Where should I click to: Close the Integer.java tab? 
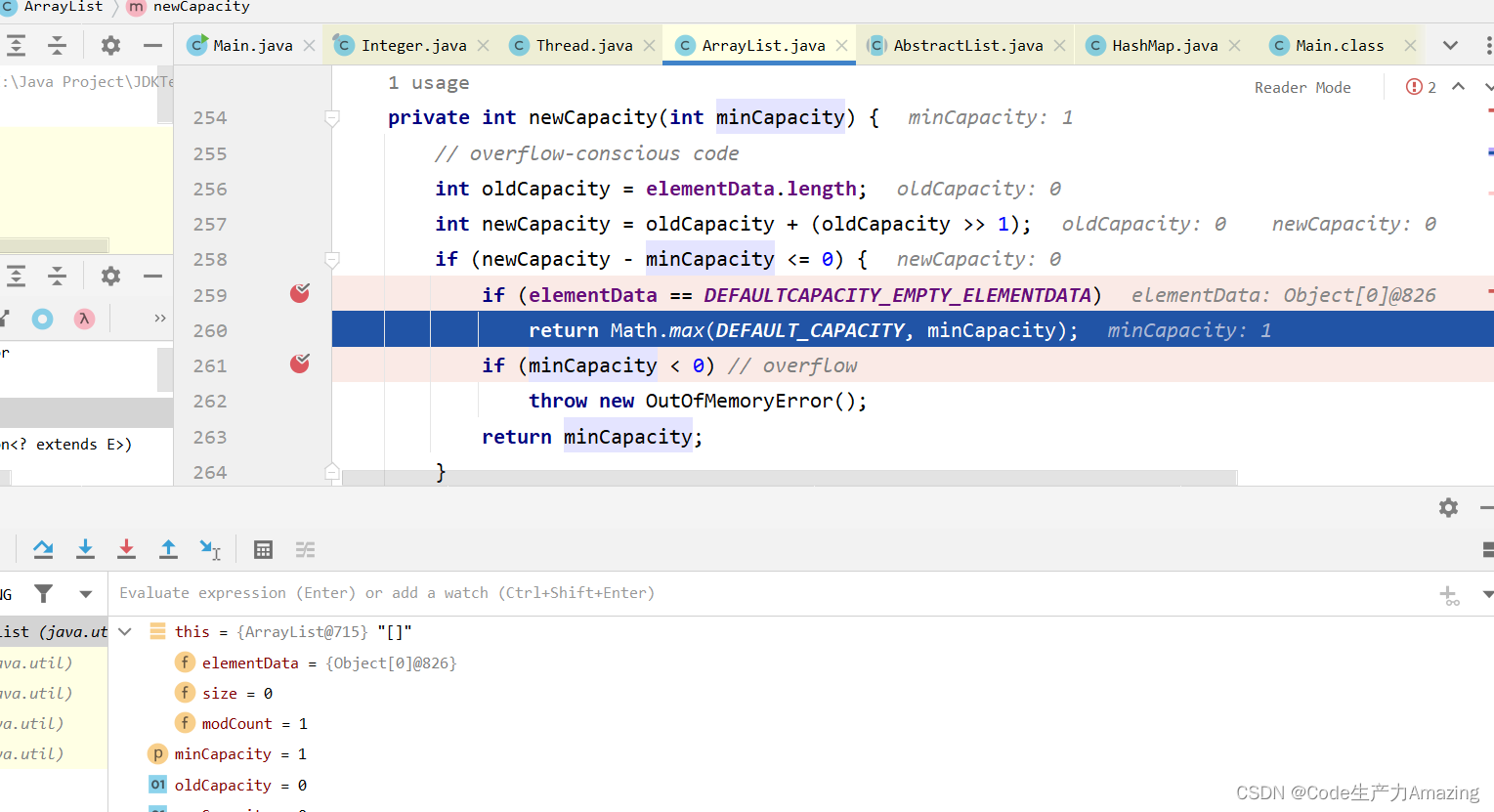pos(483,46)
